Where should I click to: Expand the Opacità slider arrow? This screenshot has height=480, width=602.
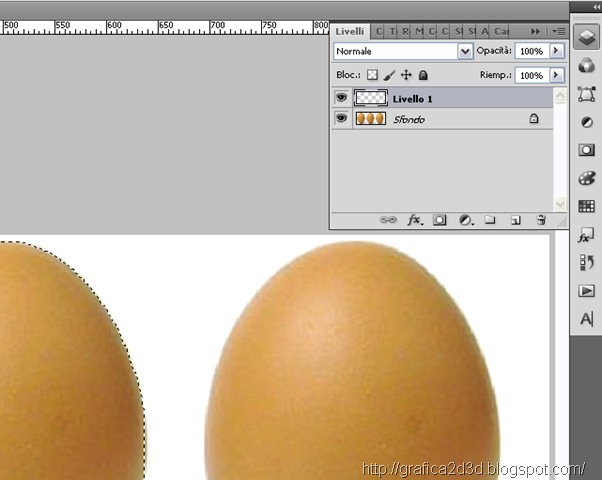pos(557,50)
